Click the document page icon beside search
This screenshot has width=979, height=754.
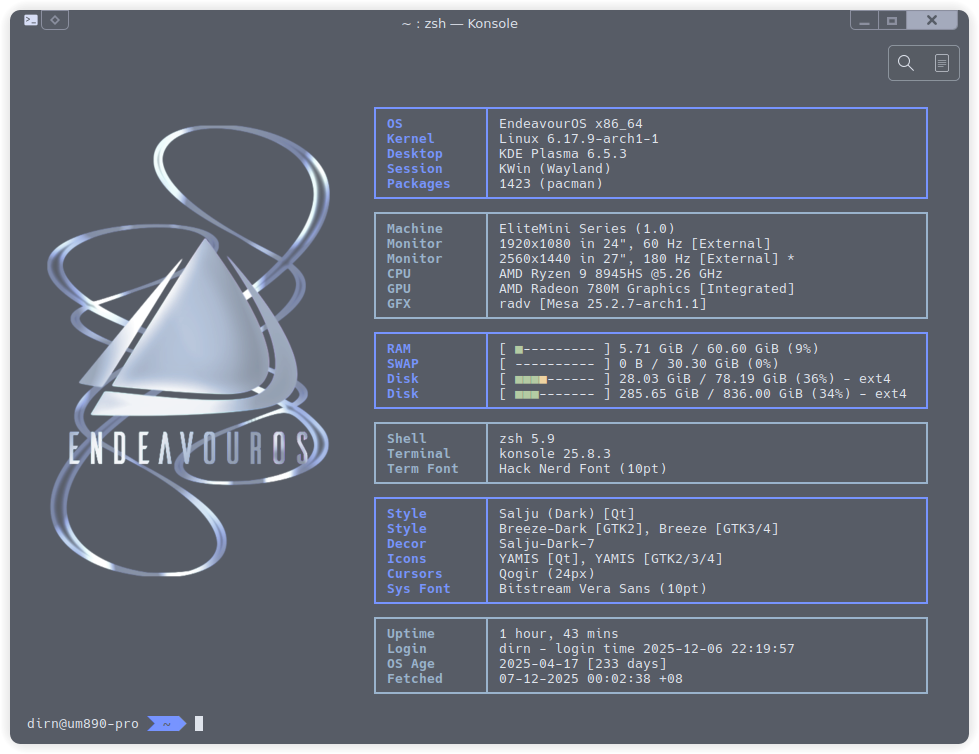(x=941, y=63)
